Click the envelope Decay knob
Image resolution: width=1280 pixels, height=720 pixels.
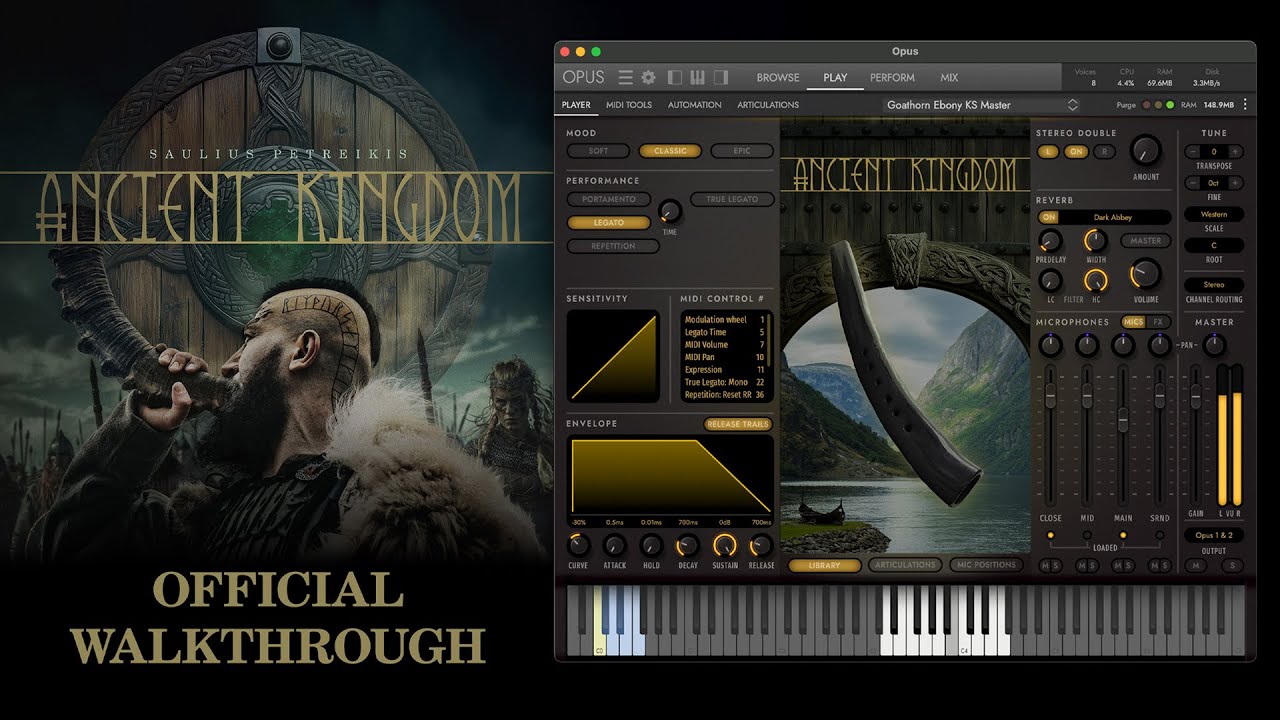pyautogui.click(x=688, y=545)
